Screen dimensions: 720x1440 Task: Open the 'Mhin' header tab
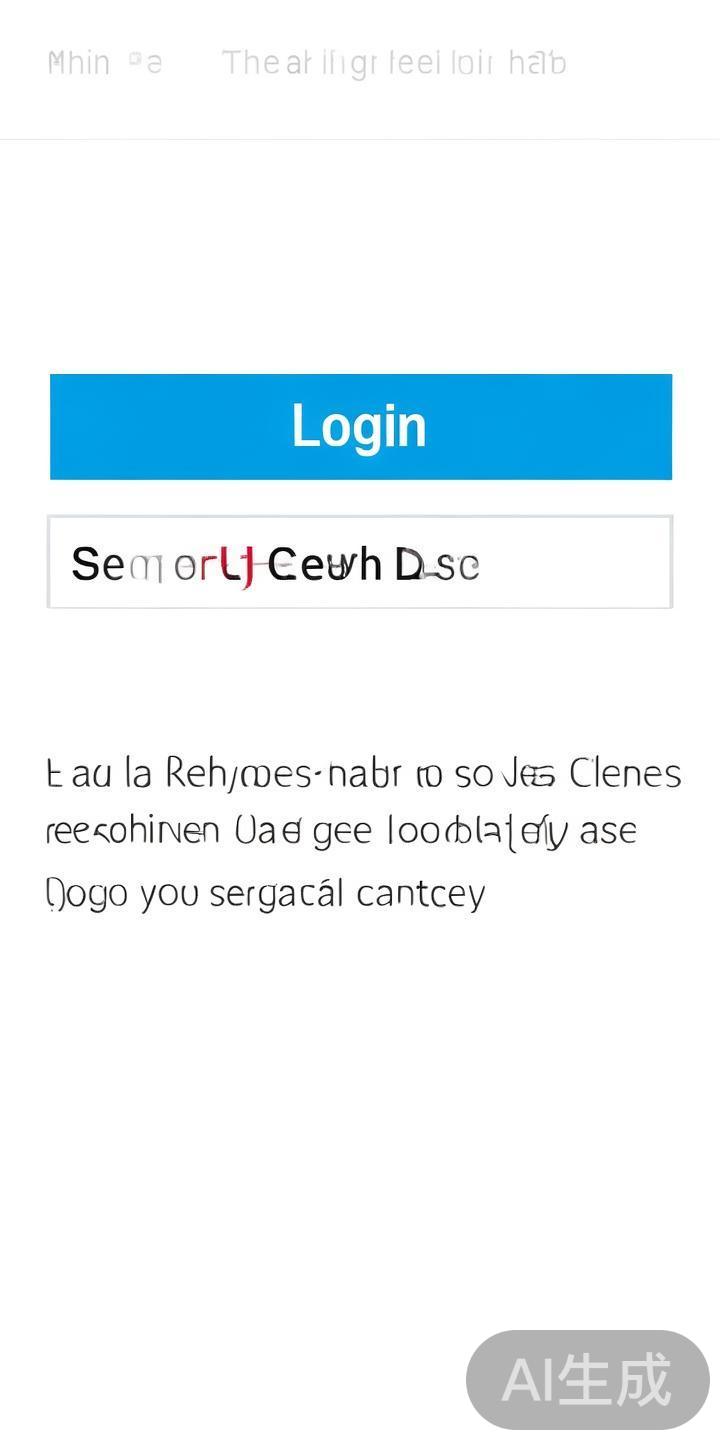(x=79, y=63)
